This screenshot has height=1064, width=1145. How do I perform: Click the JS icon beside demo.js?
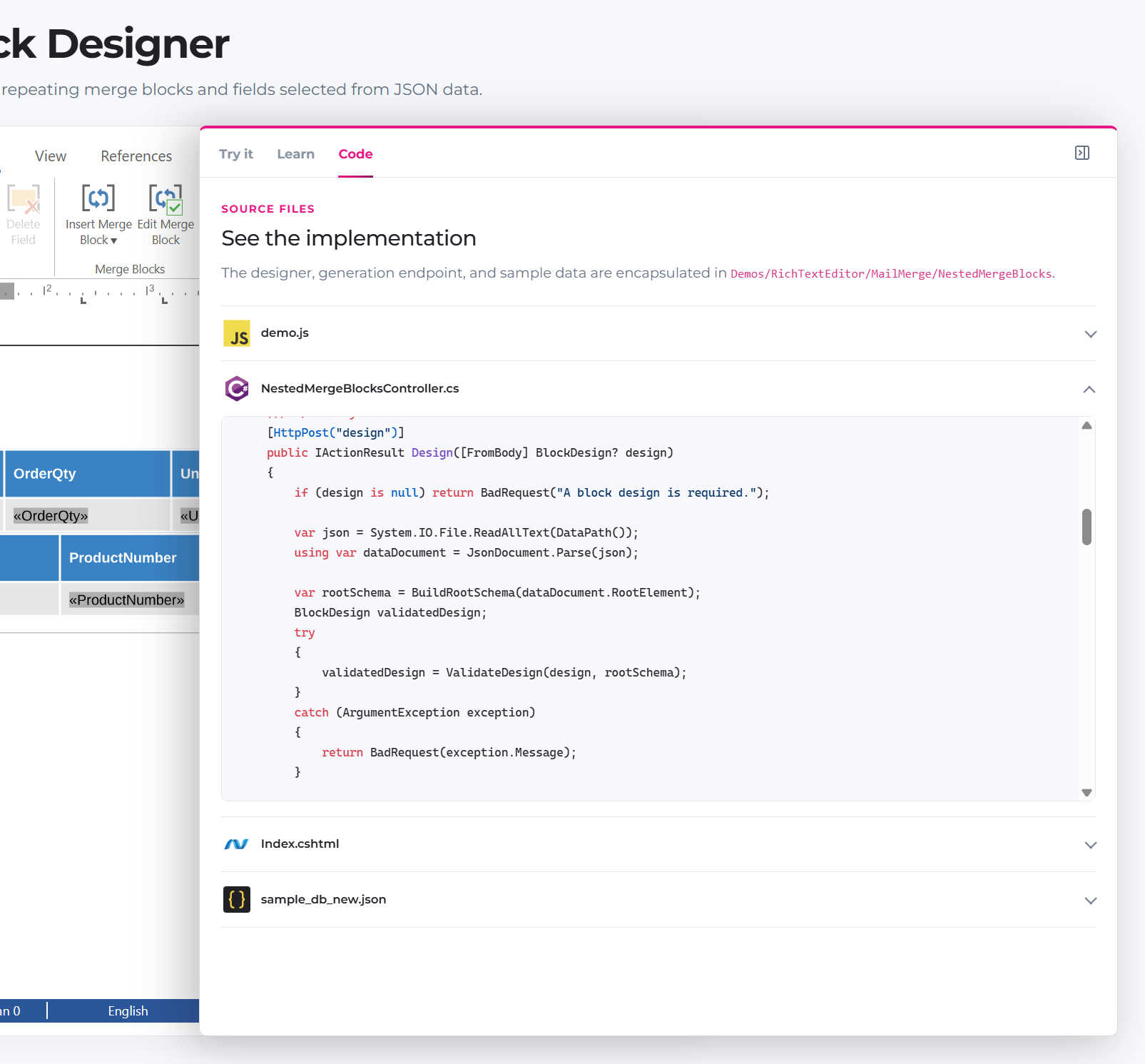point(237,333)
